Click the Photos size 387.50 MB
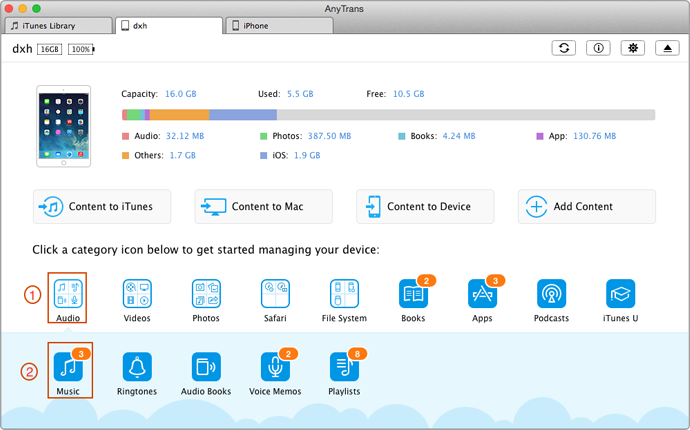 click(329, 136)
